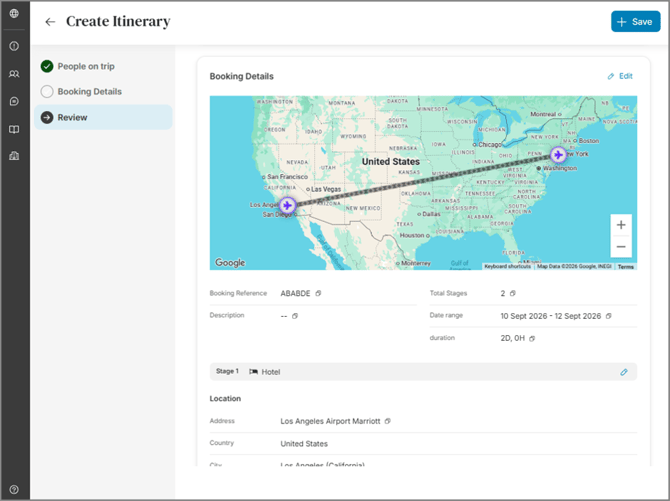
Task: Click the Chicago label on the map
Action: 490,144
